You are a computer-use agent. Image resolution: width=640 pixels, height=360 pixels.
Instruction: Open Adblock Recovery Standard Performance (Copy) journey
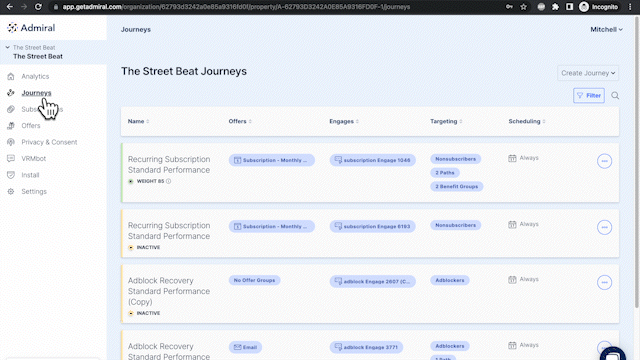(169, 291)
